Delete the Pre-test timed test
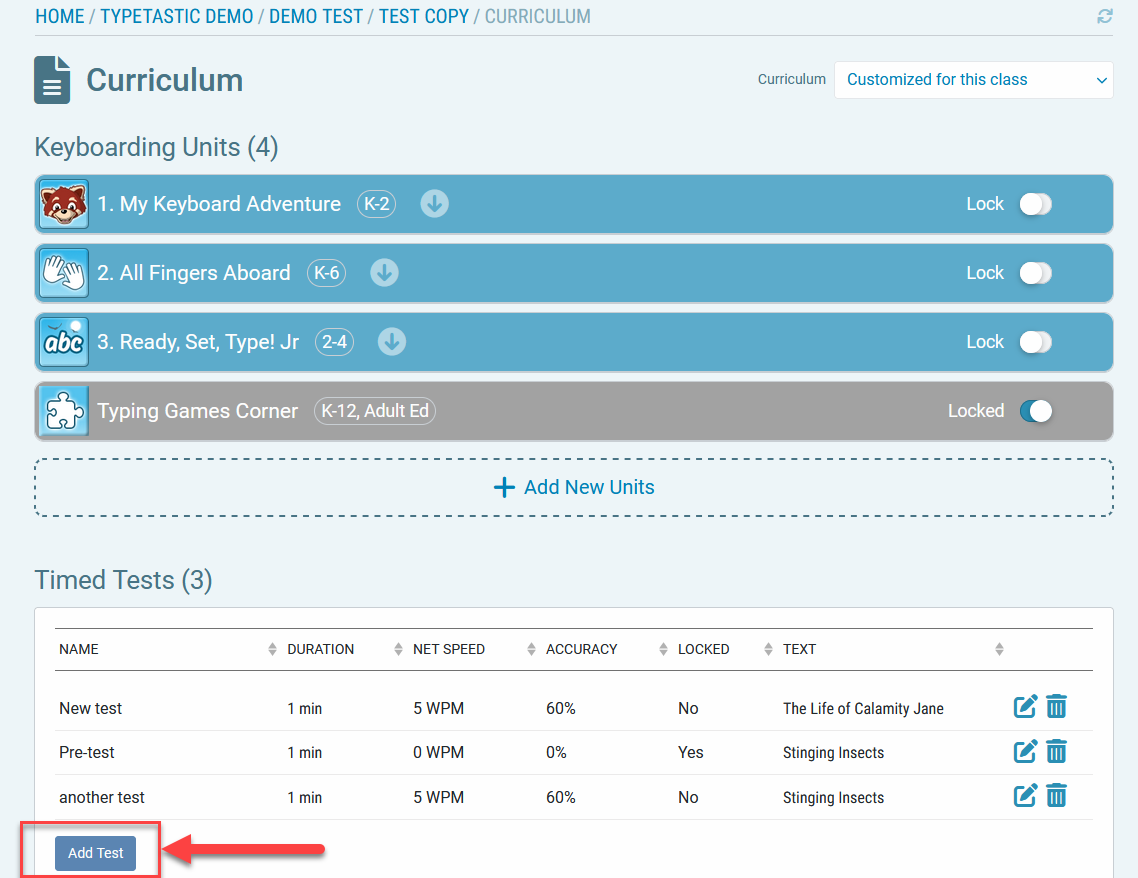 [1056, 751]
